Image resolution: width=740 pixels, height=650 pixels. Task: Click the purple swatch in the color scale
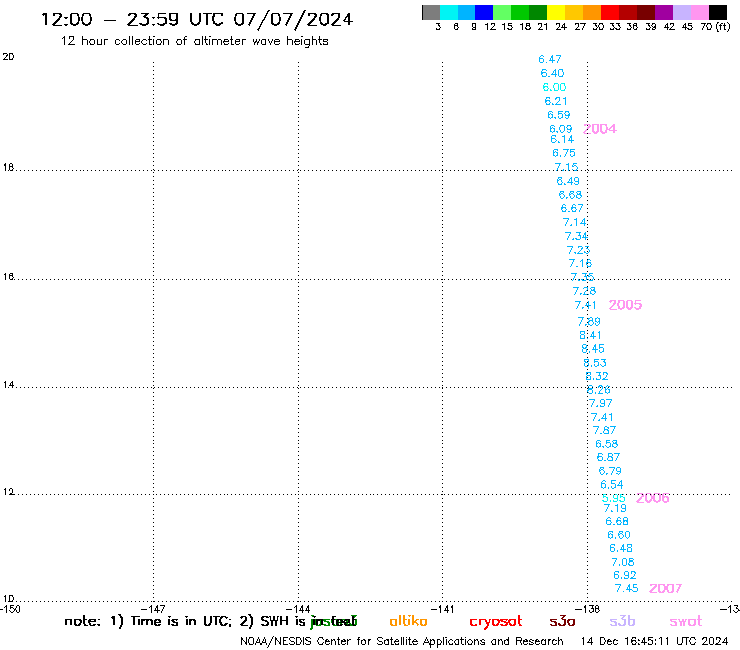[x=664, y=12]
